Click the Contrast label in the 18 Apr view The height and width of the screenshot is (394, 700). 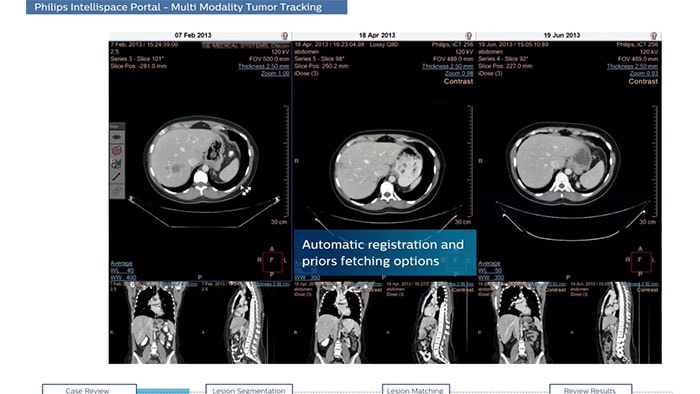(458, 82)
